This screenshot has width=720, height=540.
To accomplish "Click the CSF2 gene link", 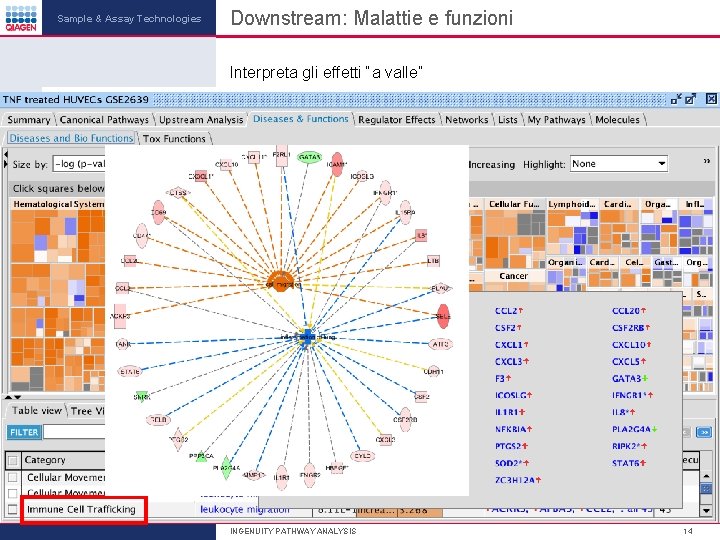I will click(505, 328).
